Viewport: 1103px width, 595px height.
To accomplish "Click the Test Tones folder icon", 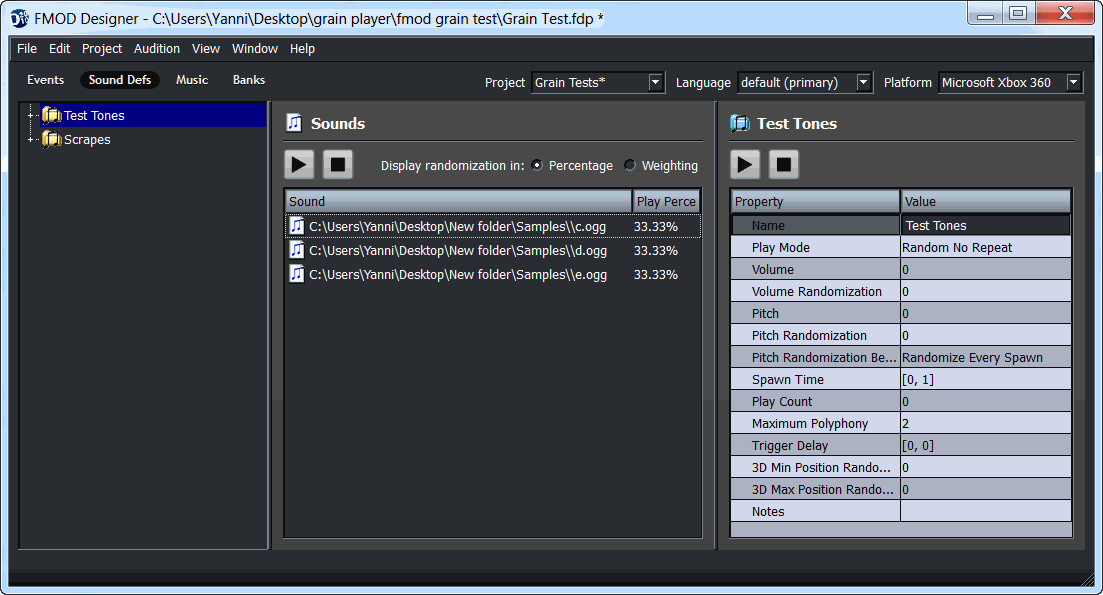I will click(51, 115).
